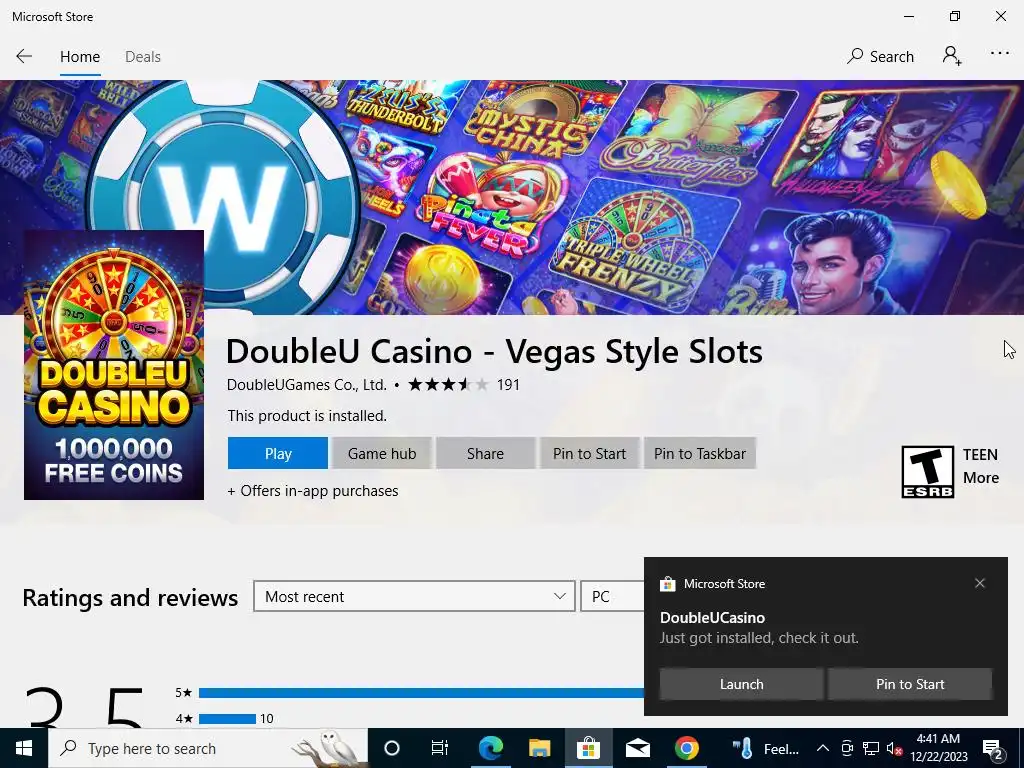
Task: Open the Action Center notifications icon
Action: click(x=993, y=749)
